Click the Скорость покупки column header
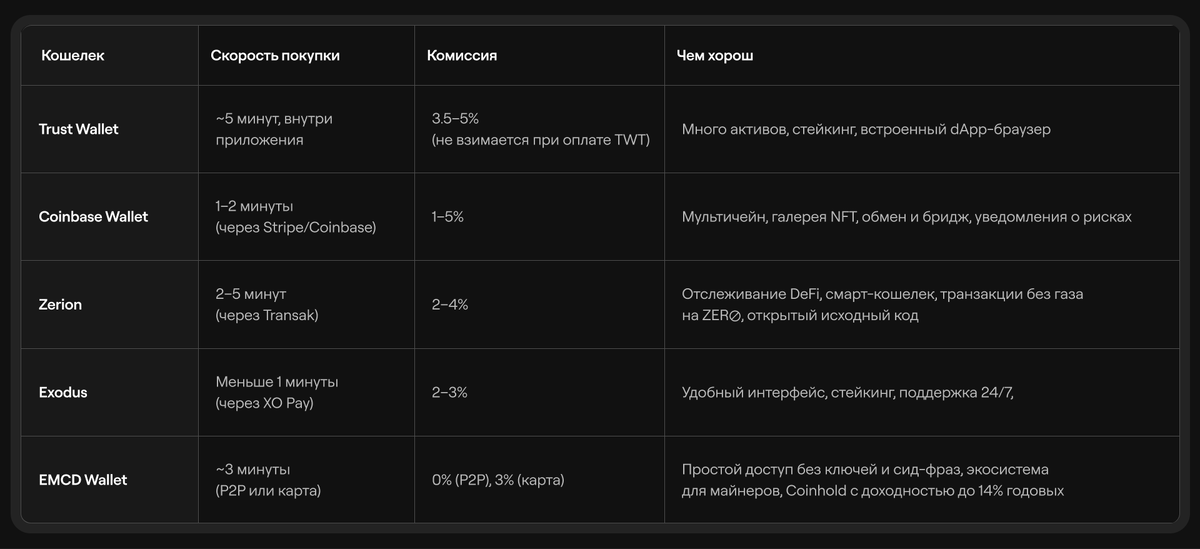 pyautogui.click(x=275, y=56)
